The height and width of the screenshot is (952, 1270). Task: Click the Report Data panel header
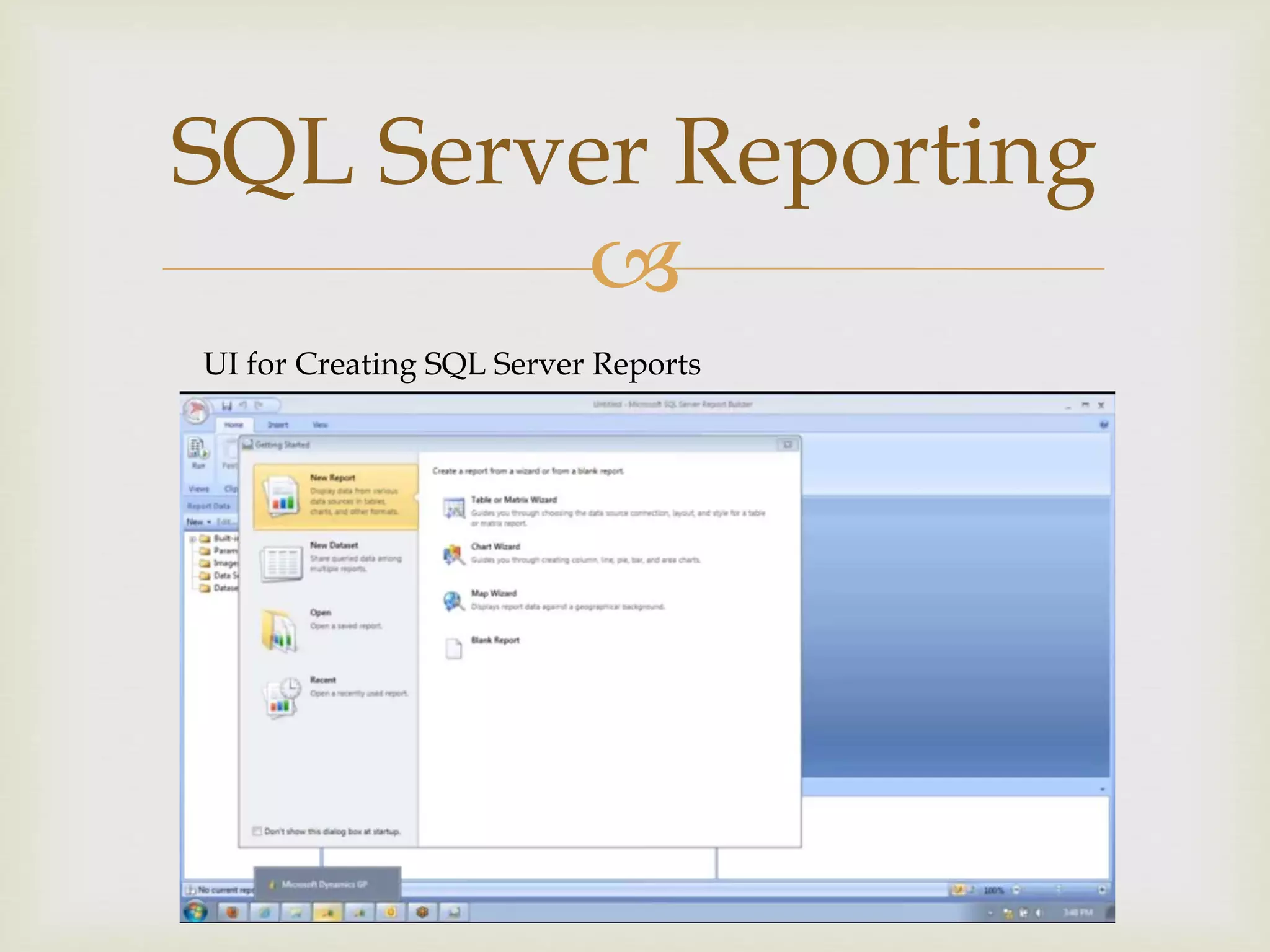209,506
